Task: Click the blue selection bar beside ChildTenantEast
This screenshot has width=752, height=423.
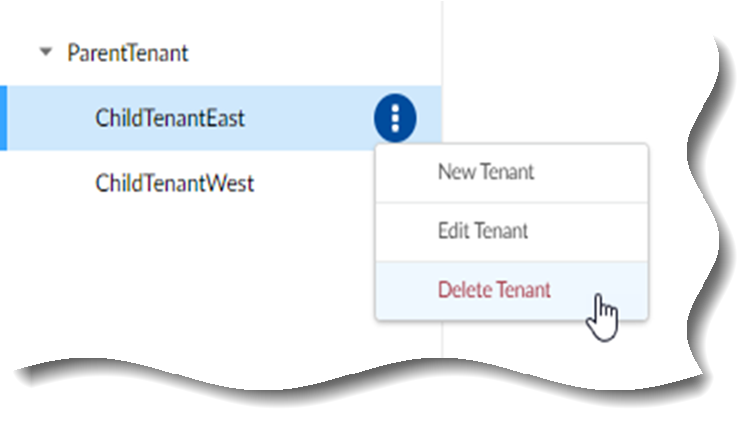Action: tap(3, 118)
